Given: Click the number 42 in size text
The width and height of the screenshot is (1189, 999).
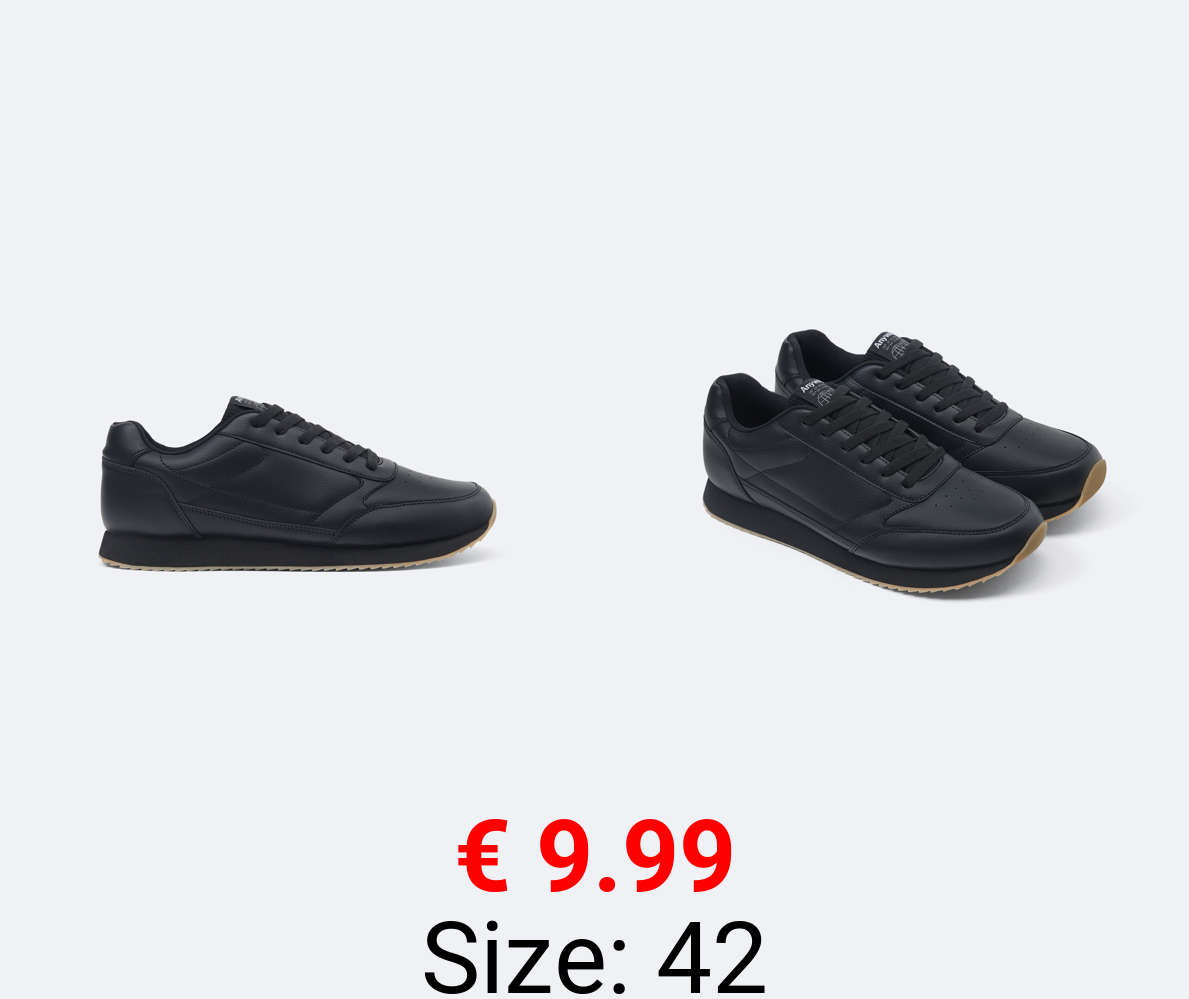Looking at the screenshot, I should pyautogui.click(x=711, y=956).
